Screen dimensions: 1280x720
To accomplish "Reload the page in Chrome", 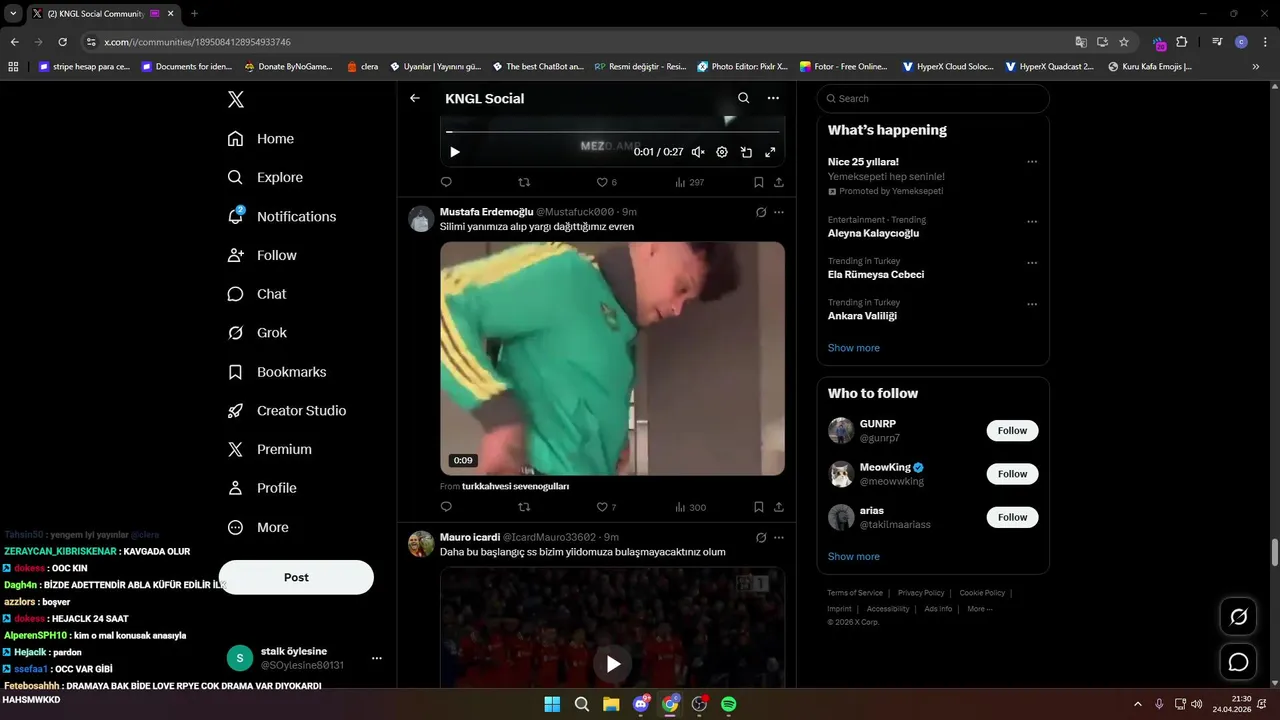I will point(62,42).
